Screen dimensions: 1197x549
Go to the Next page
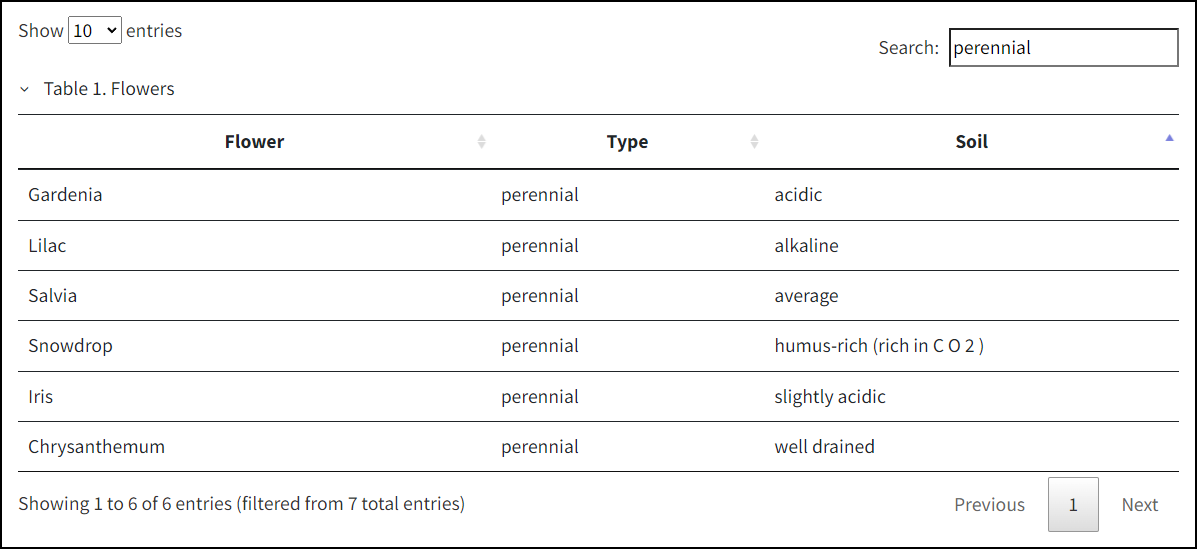click(1140, 505)
